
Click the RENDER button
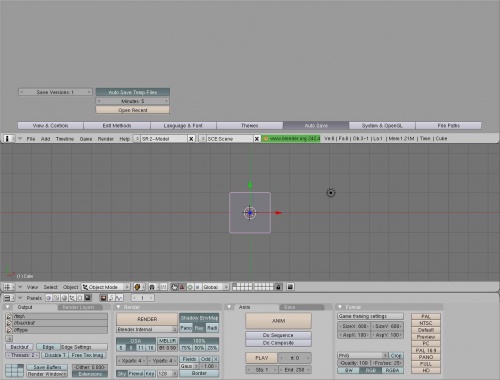(x=147, y=319)
